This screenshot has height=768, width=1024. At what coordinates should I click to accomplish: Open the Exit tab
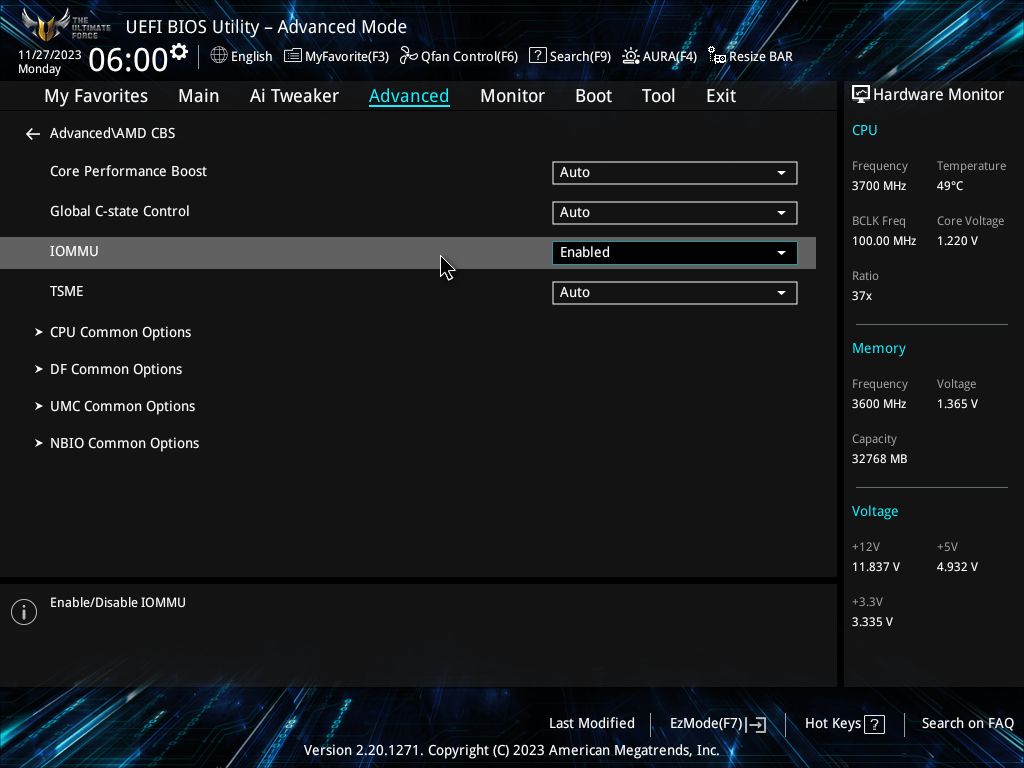[x=721, y=96]
